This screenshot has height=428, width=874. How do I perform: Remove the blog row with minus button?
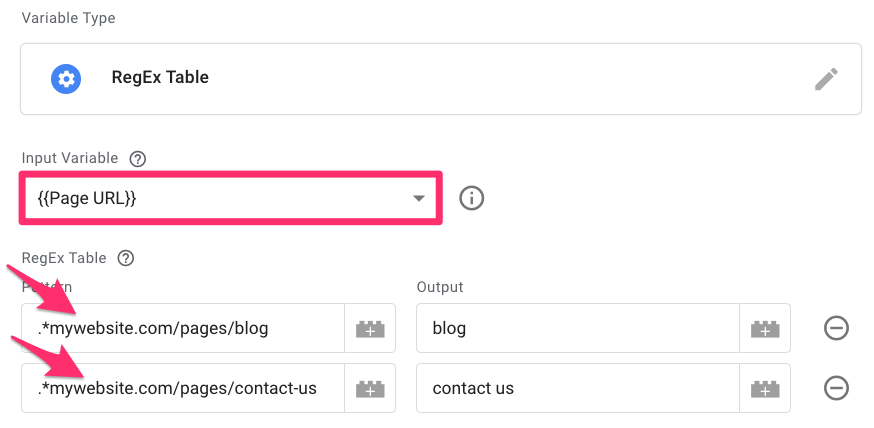pyautogui.click(x=836, y=328)
